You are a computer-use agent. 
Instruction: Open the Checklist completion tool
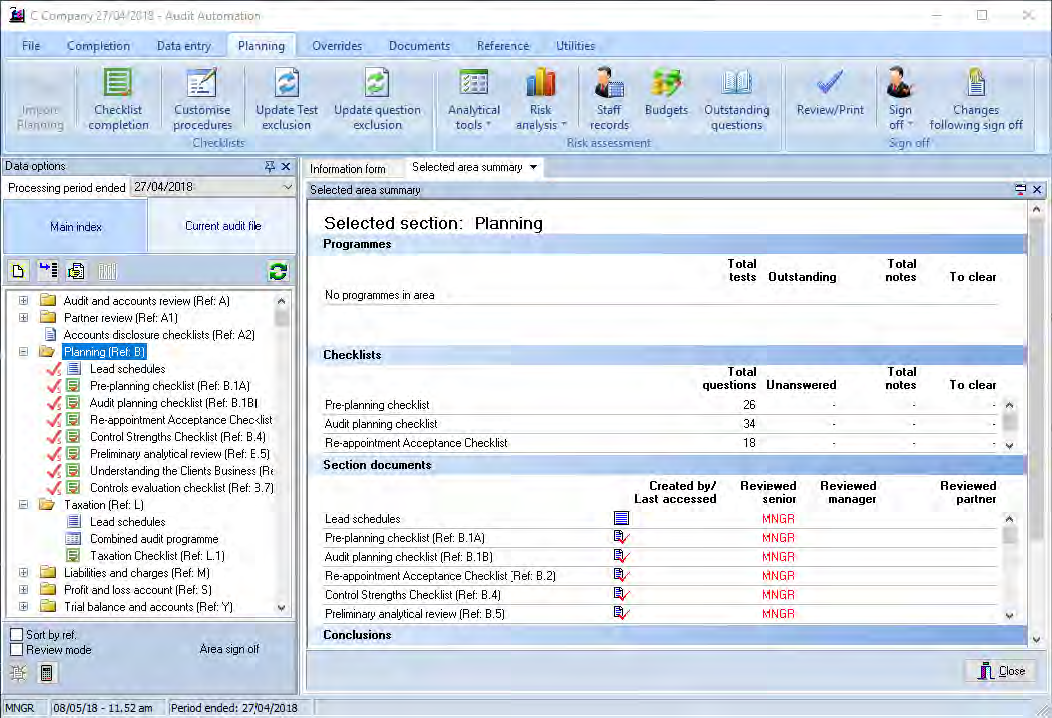(118, 99)
